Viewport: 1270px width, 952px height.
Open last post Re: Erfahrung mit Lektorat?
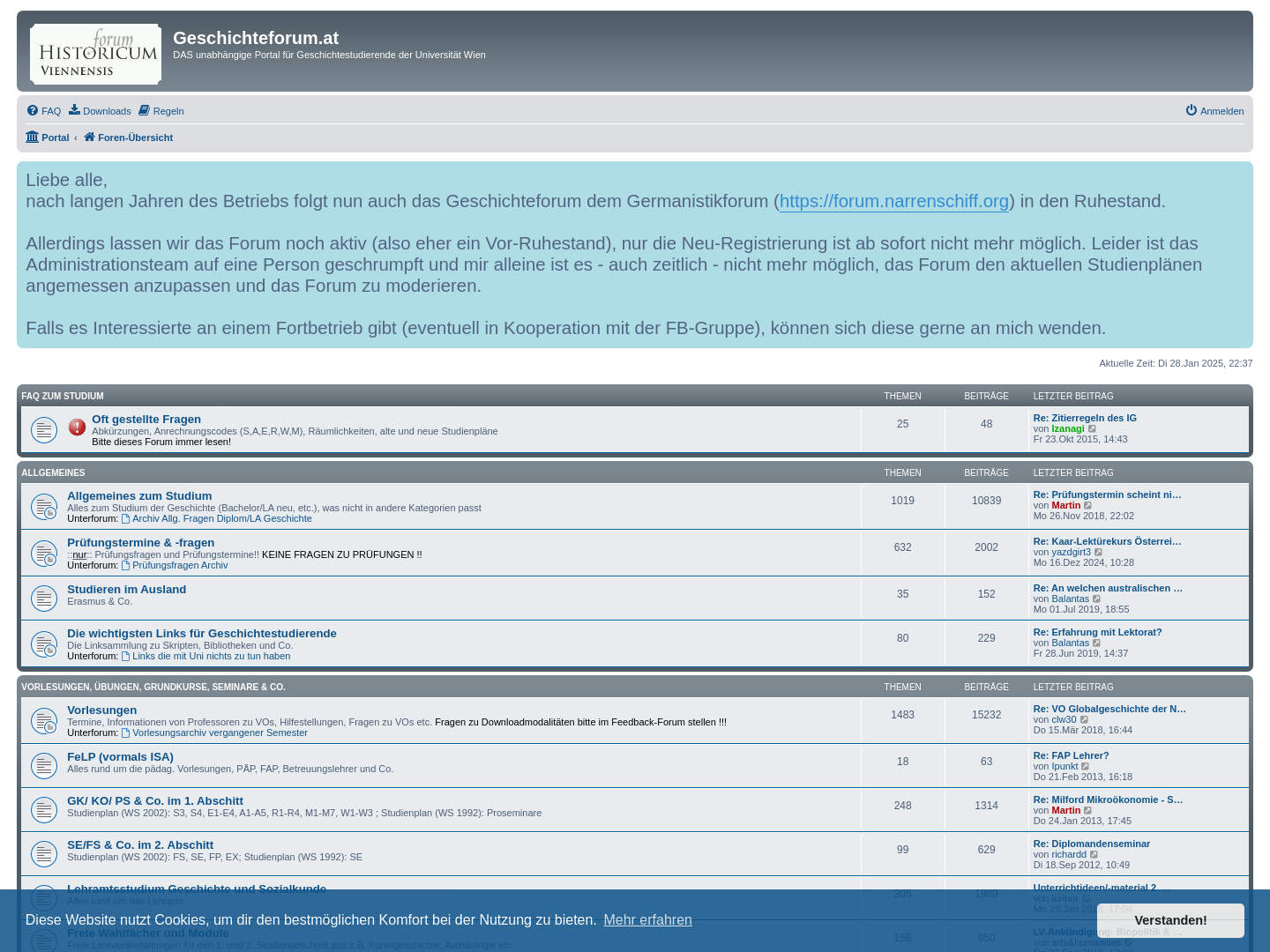pos(1097,632)
